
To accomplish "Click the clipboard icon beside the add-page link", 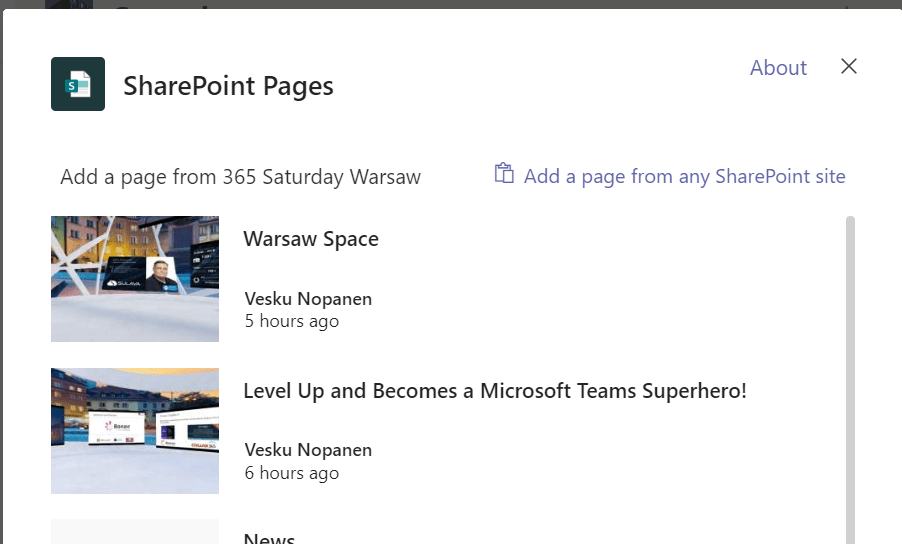I will pyautogui.click(x=504, y=174).
